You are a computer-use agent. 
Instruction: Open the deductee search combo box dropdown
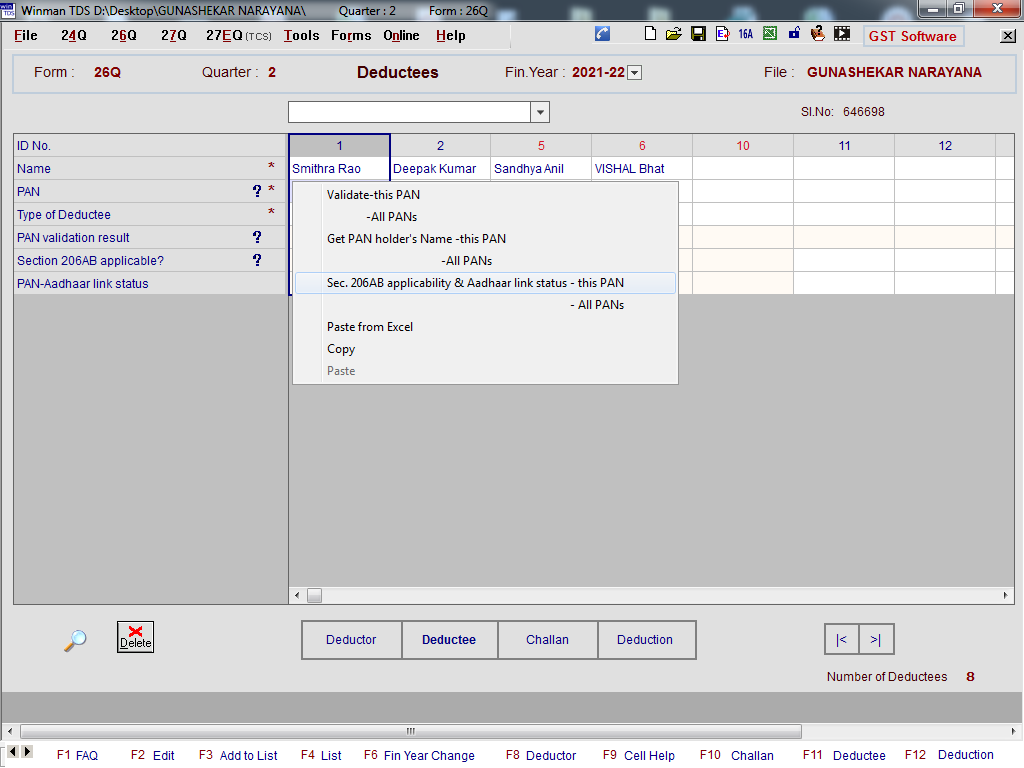tap(540, 112)
